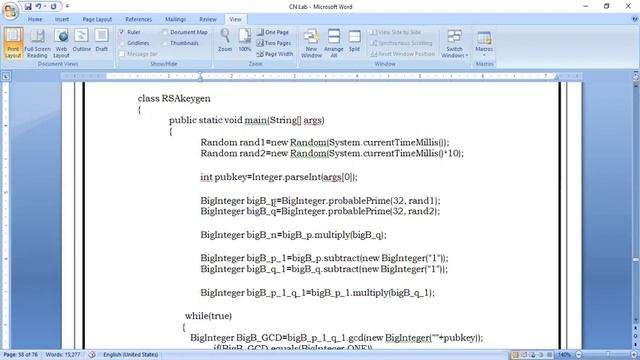Click the 140% zoom level button

click(x=564, y=355)
